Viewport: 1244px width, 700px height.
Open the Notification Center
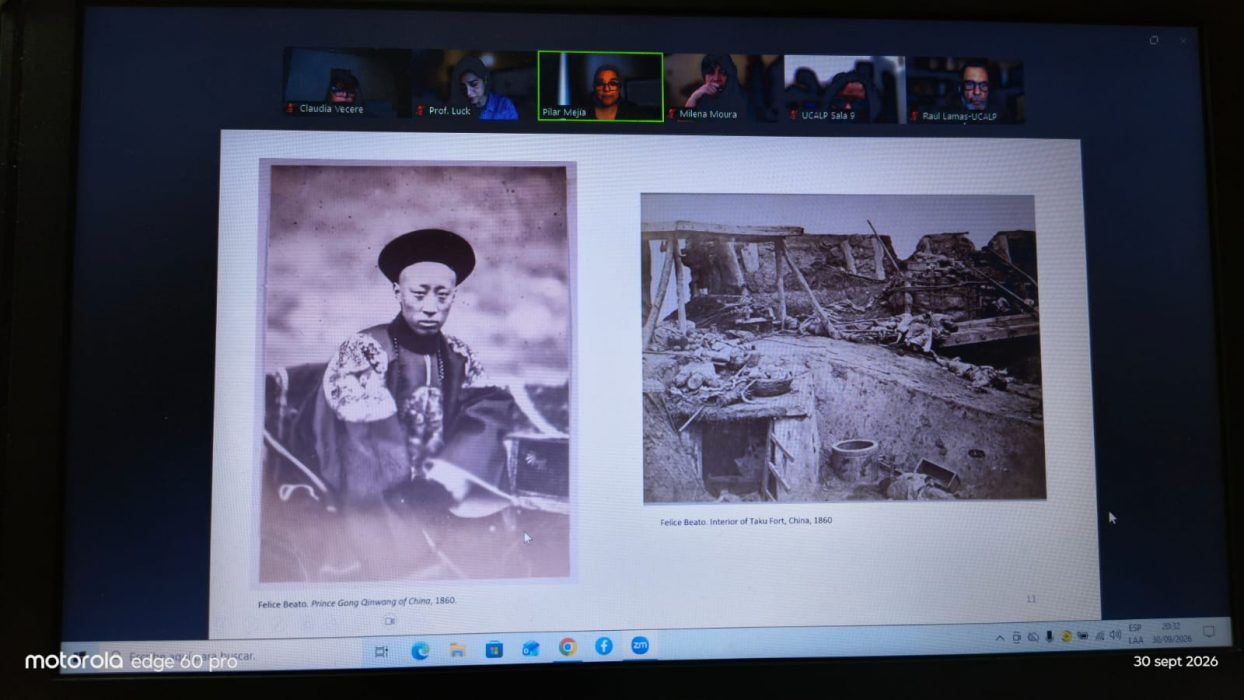tap(1209, 632)
